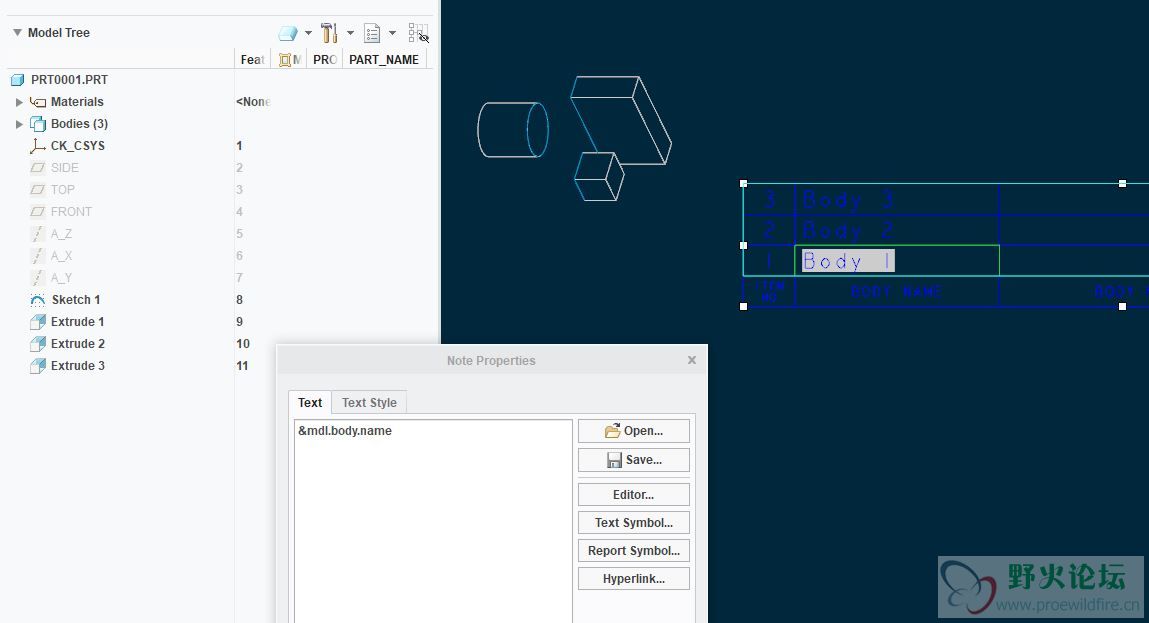
Task: Select the Extrude 2 feature
Action: [x=78, y=344]
